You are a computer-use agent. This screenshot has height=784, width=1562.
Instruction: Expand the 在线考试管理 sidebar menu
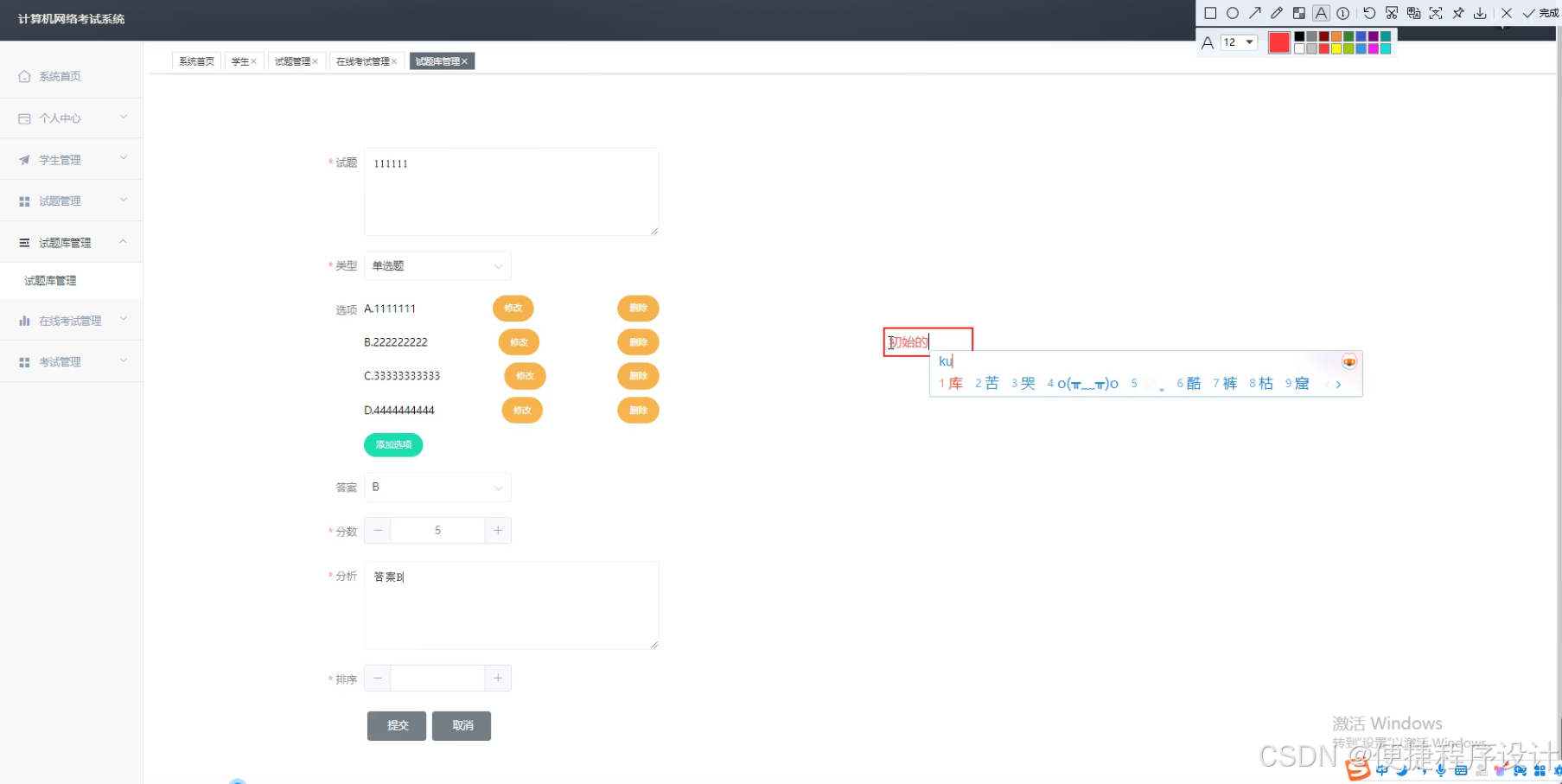71,321
